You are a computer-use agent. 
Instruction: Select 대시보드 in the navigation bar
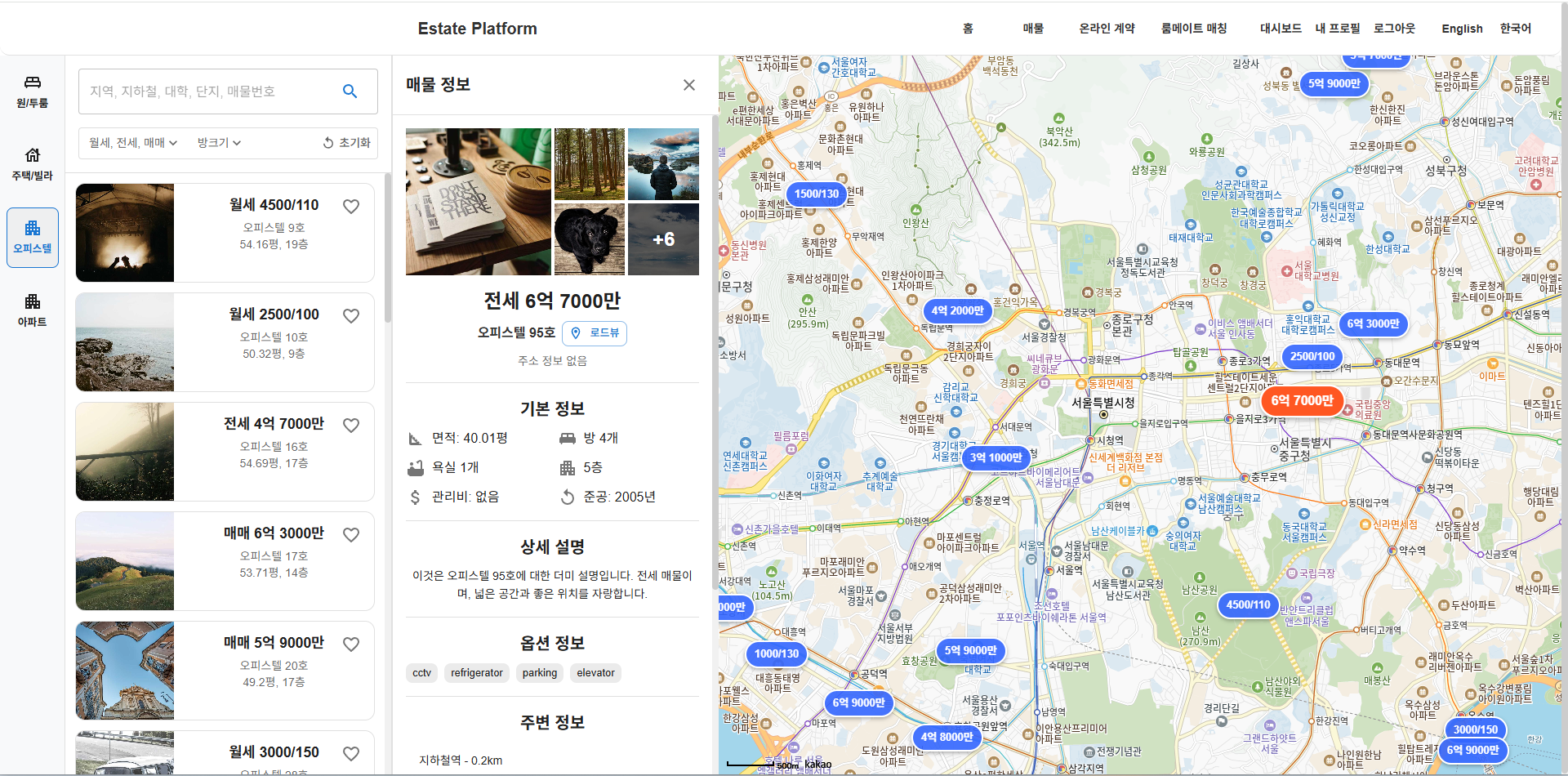click(x=1281, y=28)
